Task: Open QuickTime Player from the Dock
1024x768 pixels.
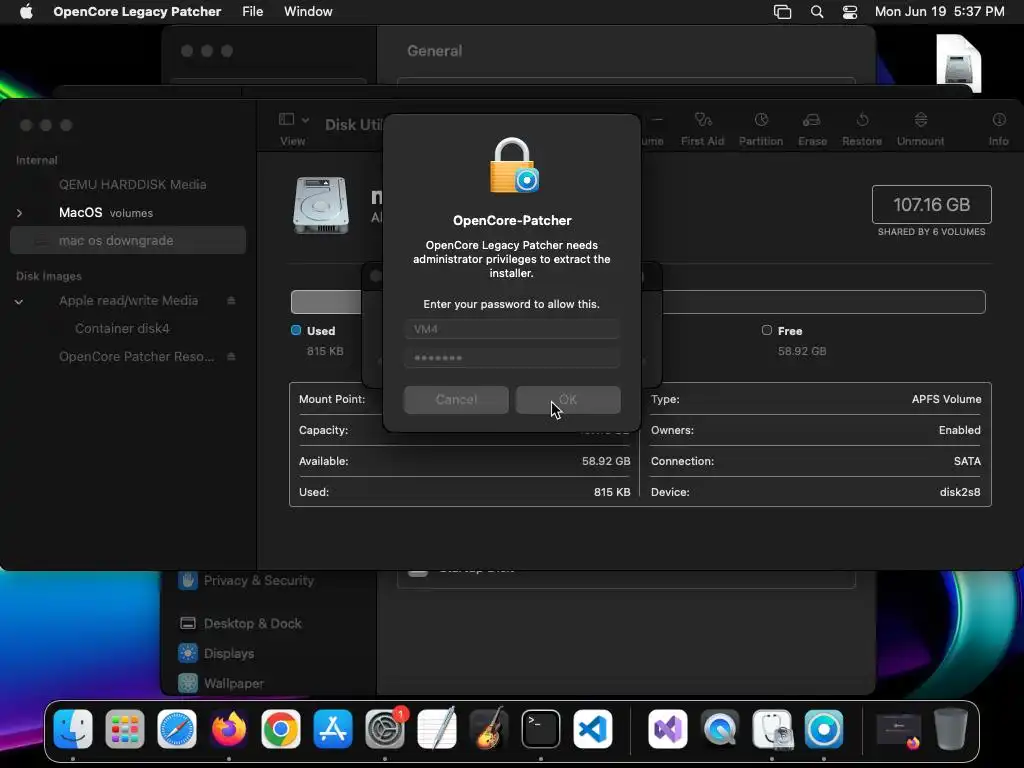Action: [720, 729]
